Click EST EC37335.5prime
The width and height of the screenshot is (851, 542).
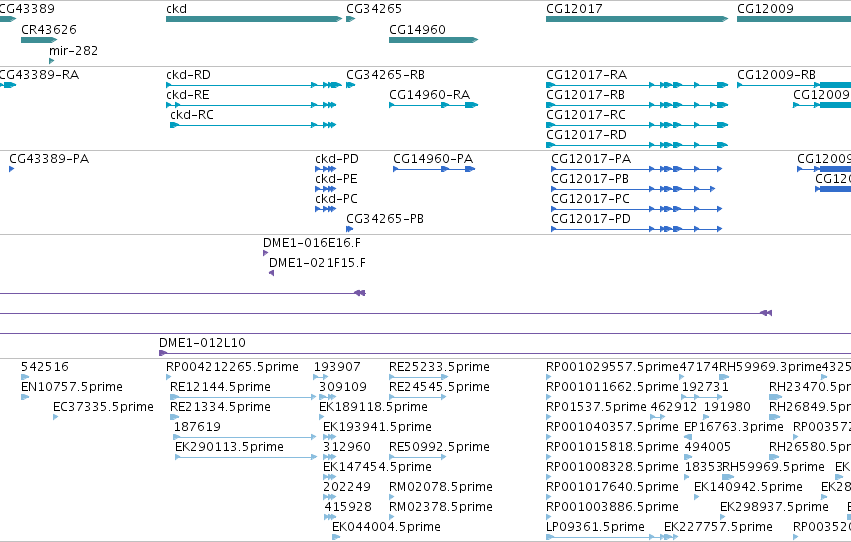[55, 417]
